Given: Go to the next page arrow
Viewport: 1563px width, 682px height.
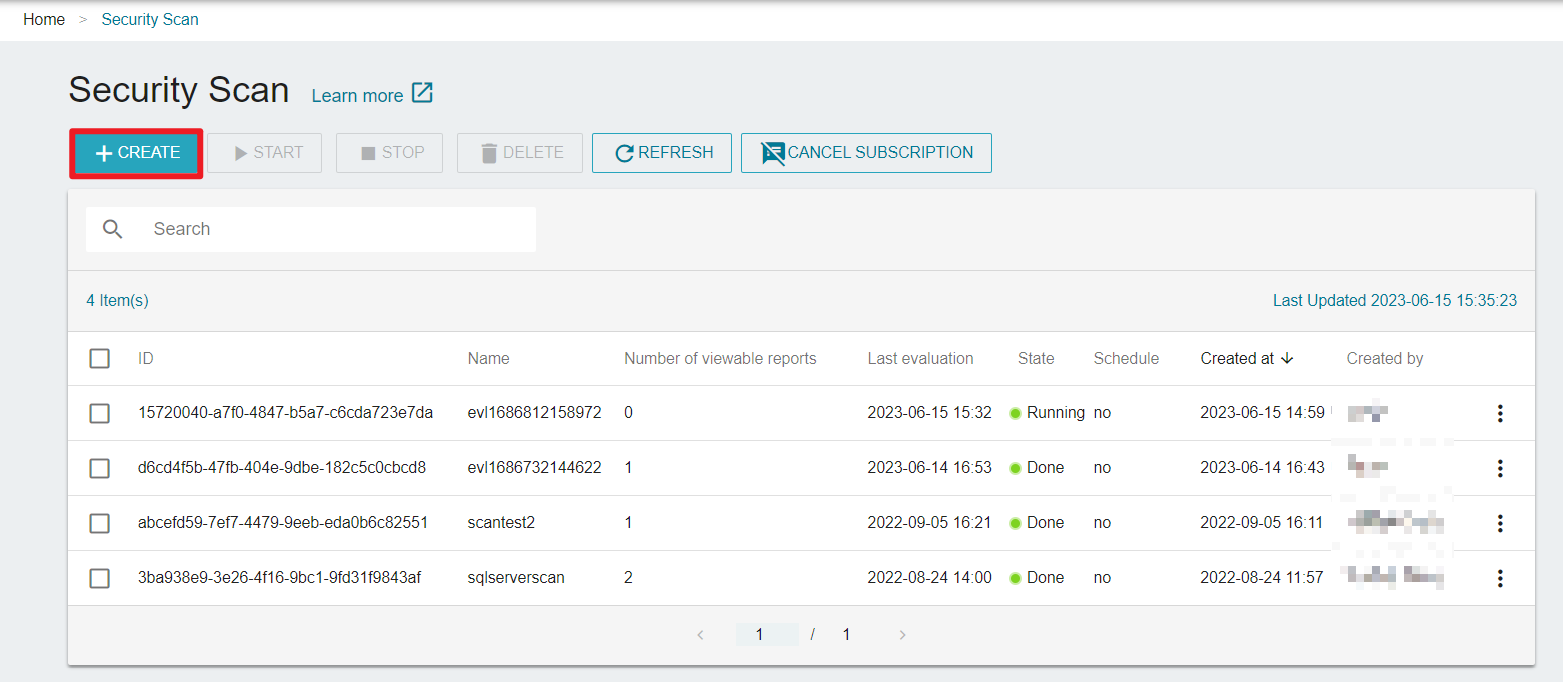Looking at the screenshot, I should [902, 635].
